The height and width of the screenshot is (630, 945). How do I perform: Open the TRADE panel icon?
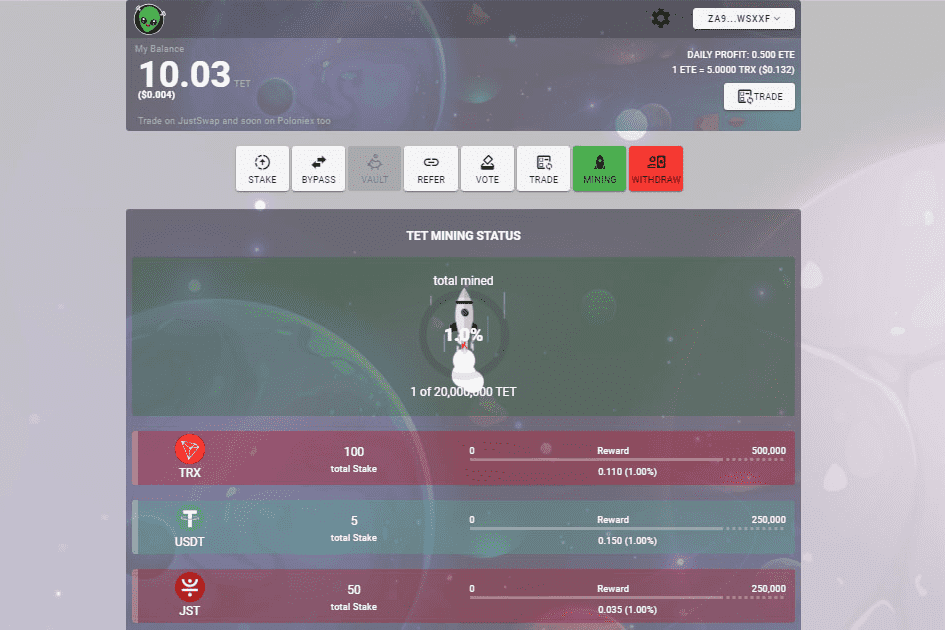tap(543, 168)
